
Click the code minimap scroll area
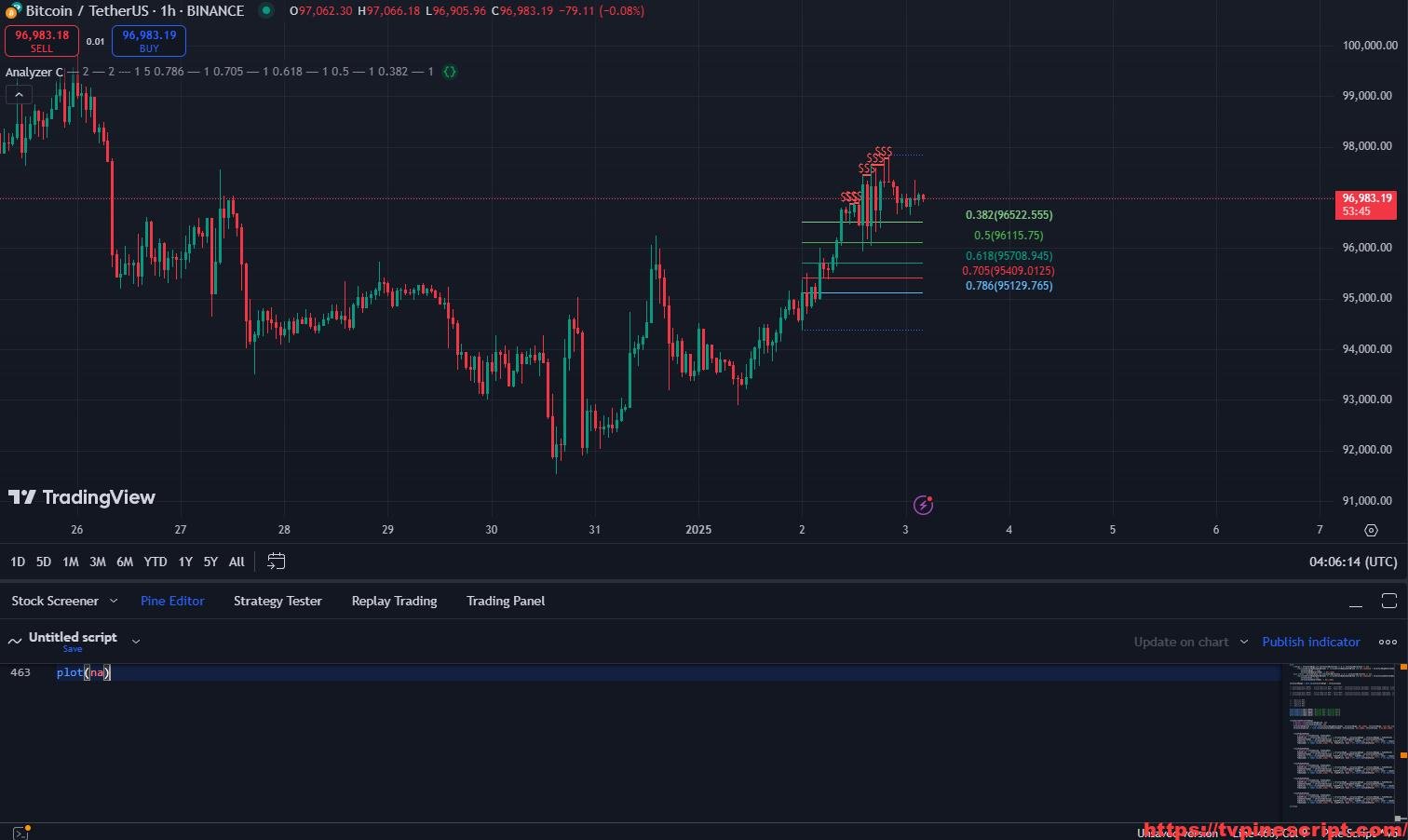1342,736
